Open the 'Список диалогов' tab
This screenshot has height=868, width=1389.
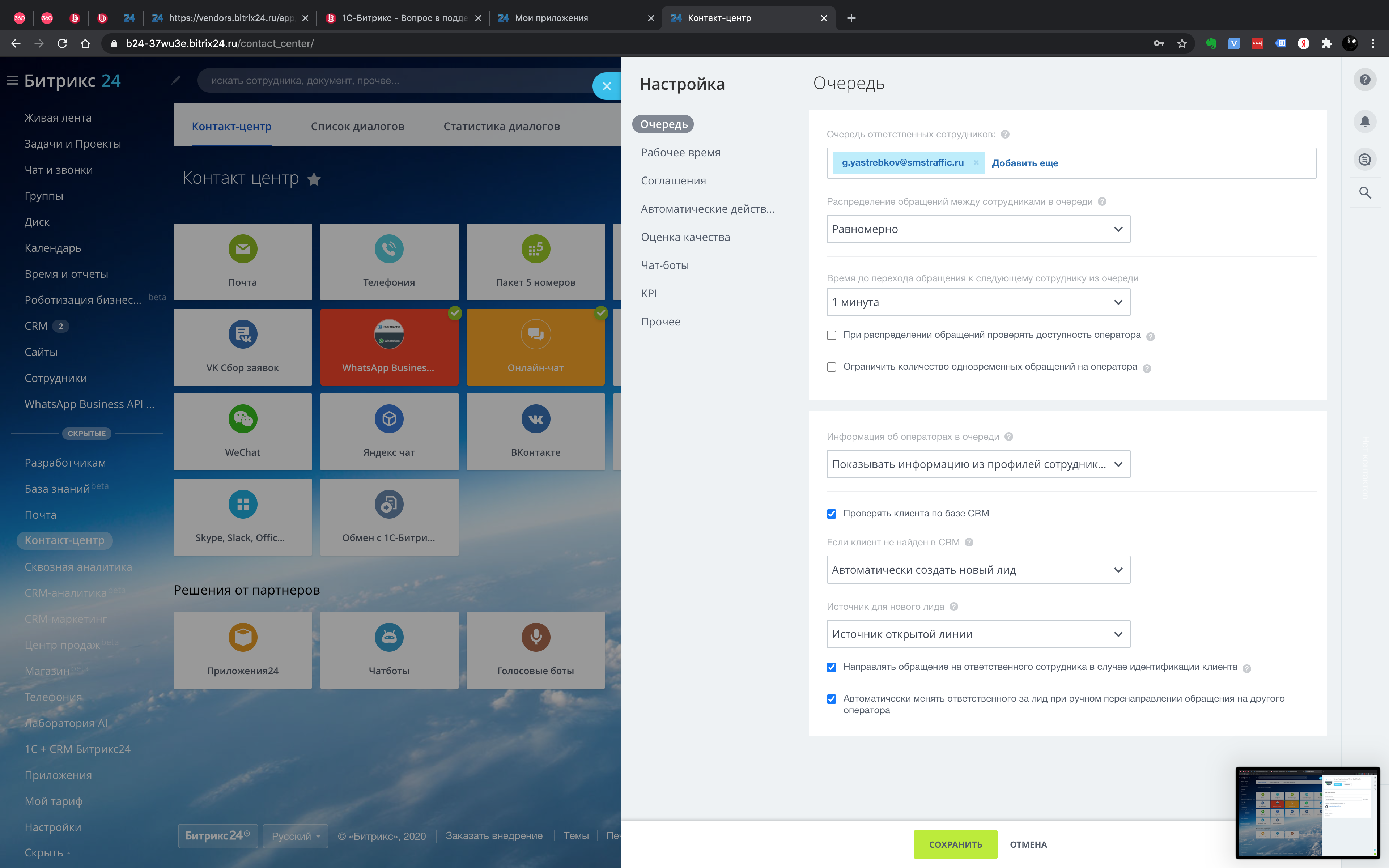[x=357, y=126]
